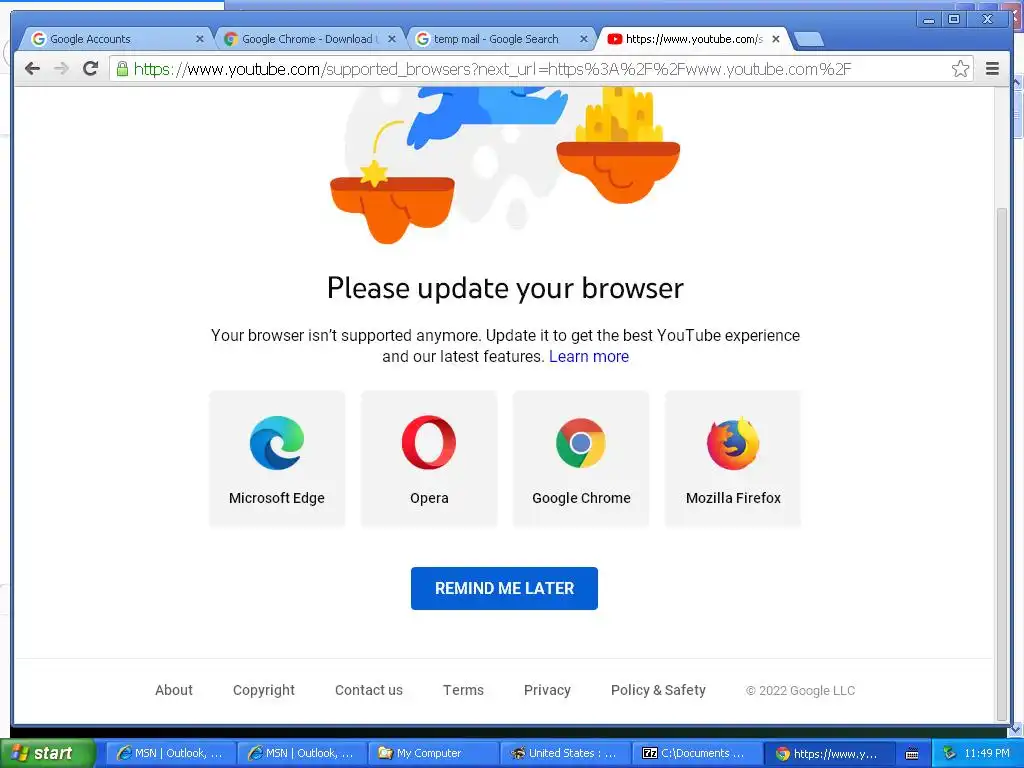Open the Privacy footer link
Screen dimensions: 1024x768
pos(547,690)
